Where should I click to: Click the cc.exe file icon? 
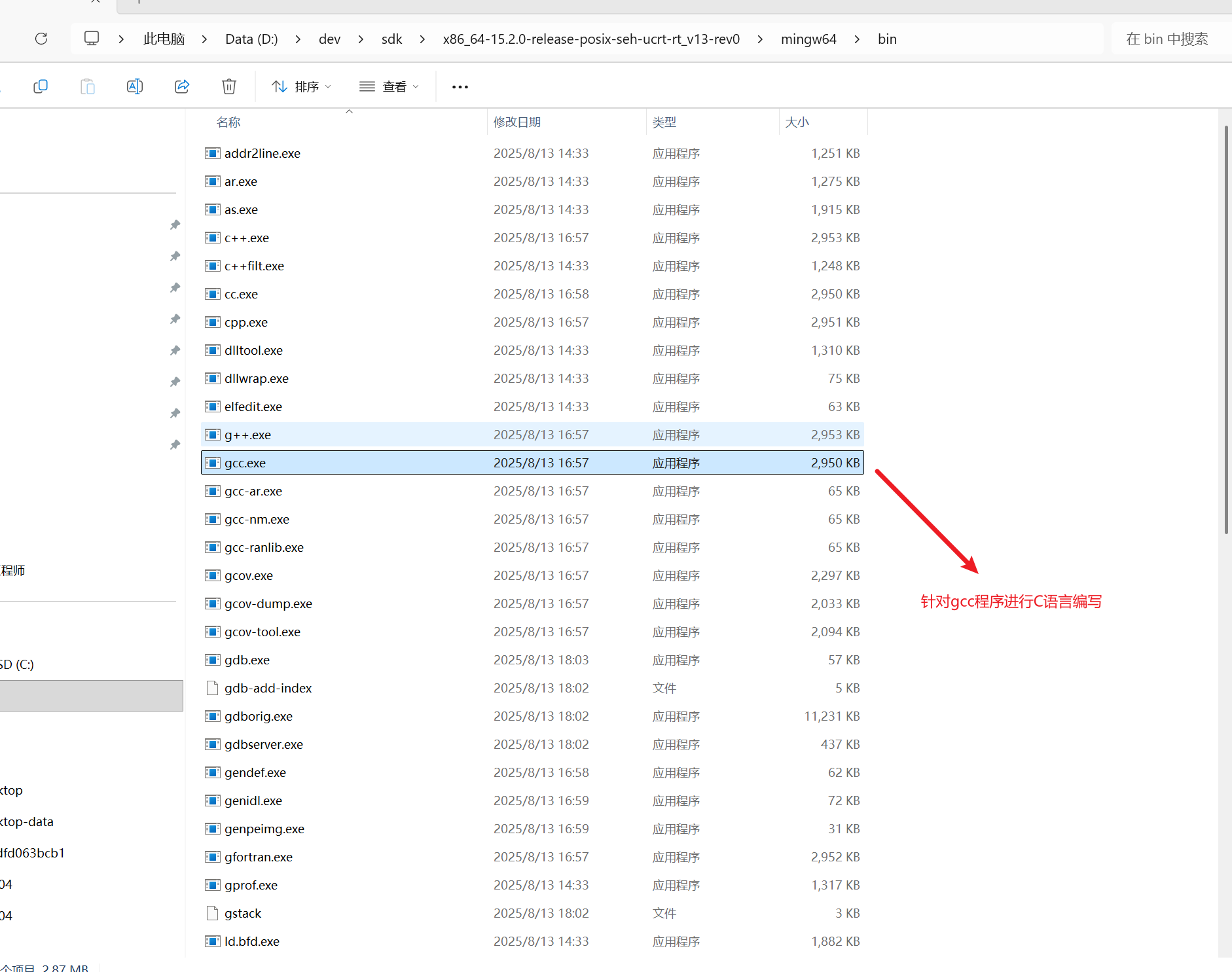pos(212,294)
